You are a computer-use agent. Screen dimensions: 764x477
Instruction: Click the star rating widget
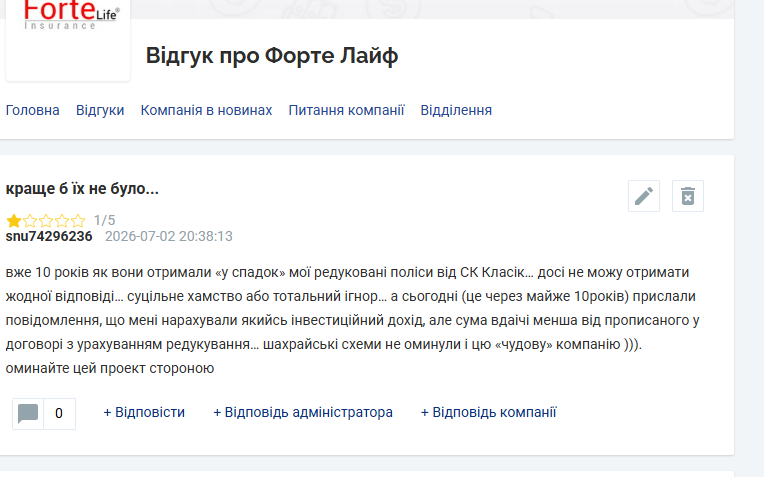(46, 221)
